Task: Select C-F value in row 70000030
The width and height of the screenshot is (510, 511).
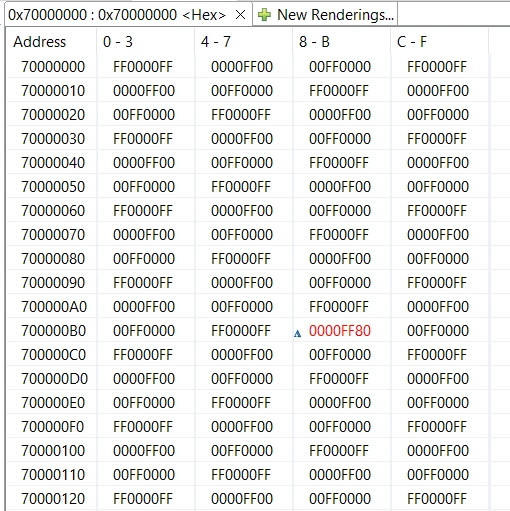Action: coord(437,139)
